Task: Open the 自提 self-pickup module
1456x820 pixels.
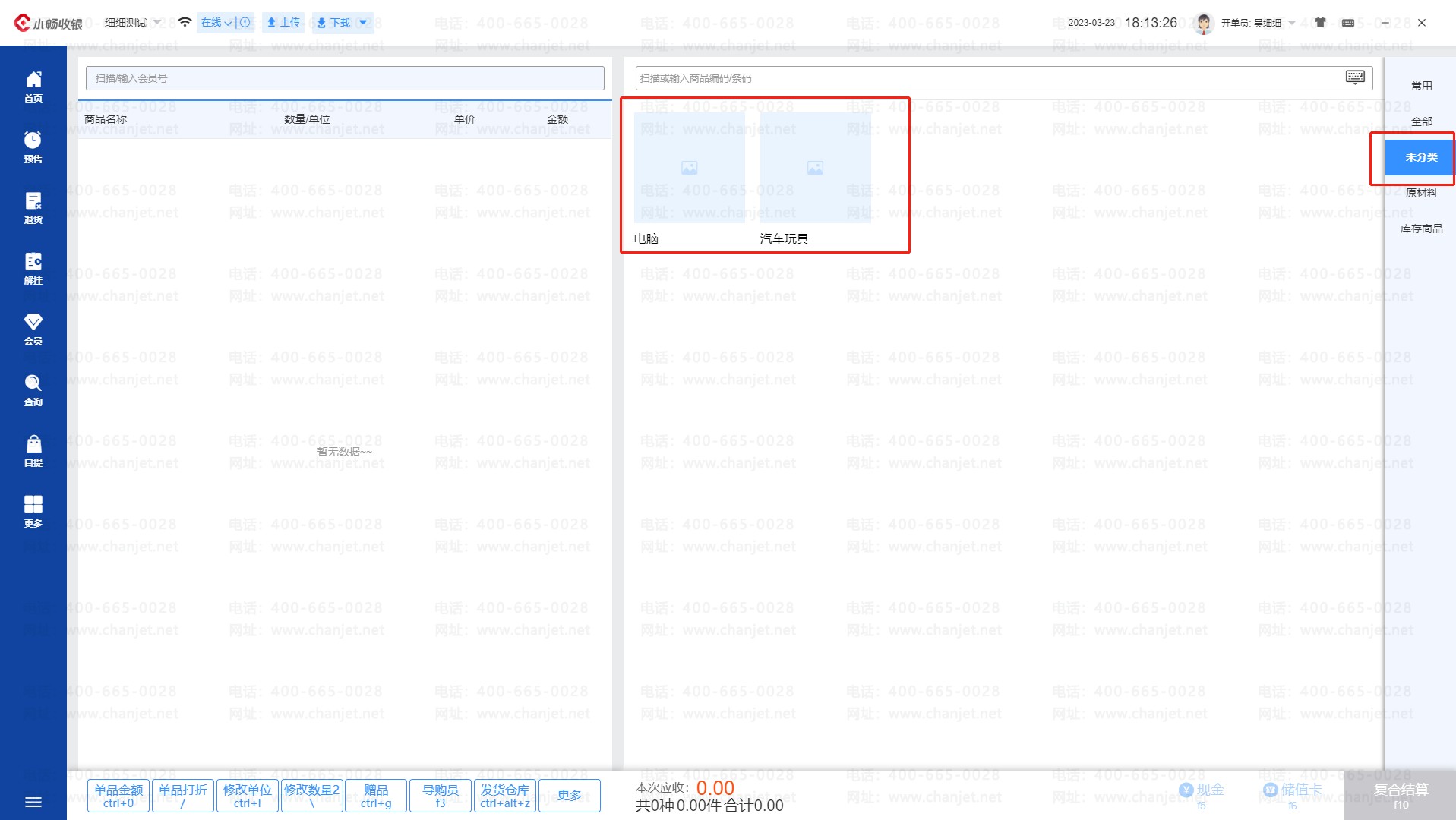Action: pyautogui.click(x=33, y=451)
